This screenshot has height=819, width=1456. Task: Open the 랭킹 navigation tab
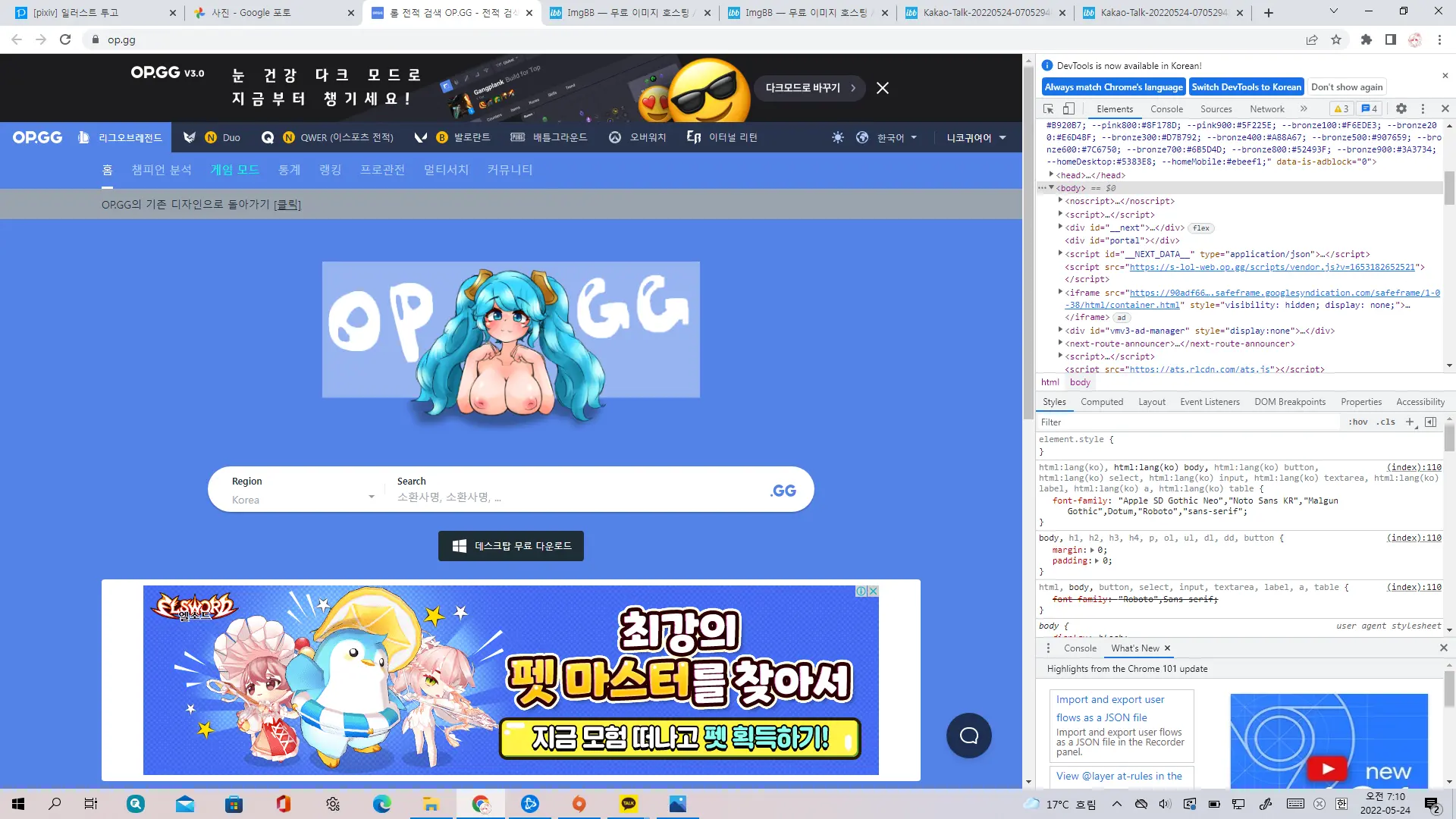coord(330,170)
